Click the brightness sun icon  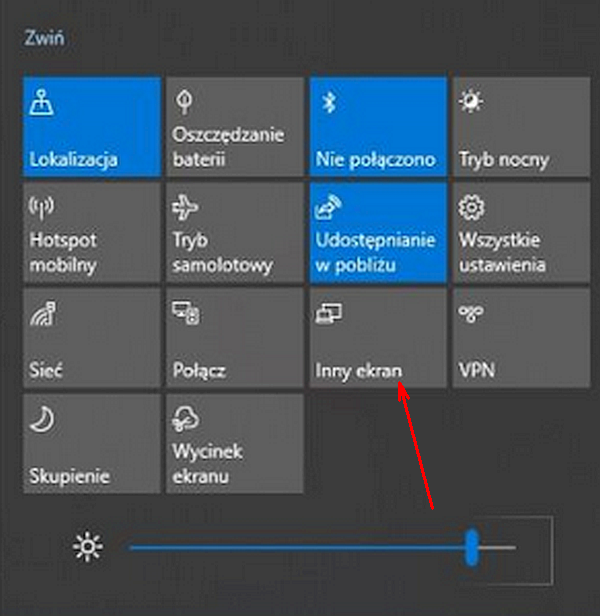(x=88, y=546)
